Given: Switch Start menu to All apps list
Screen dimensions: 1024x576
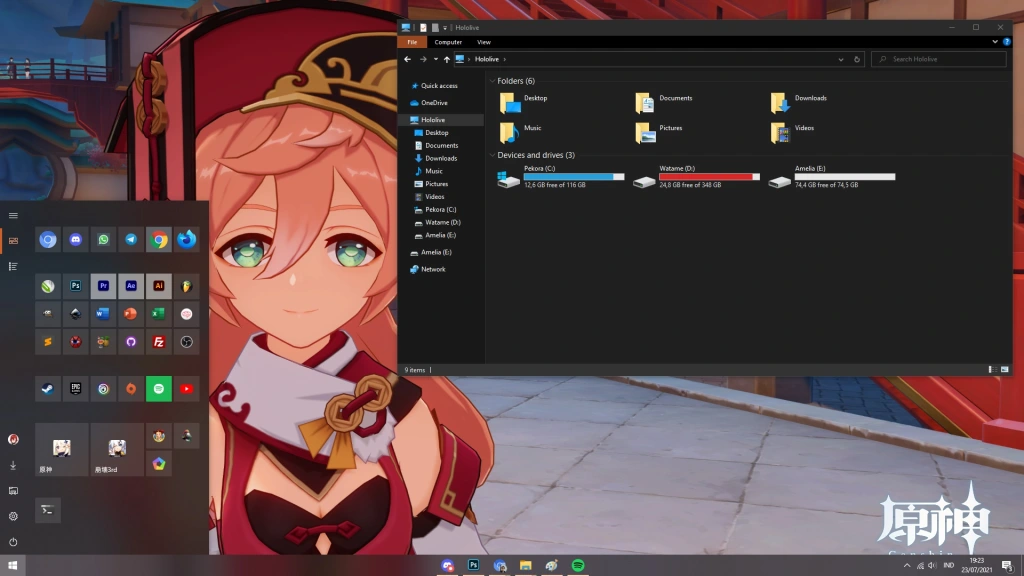Looking at the screenshot, I should pyautogui.click(x=13, y=266).
